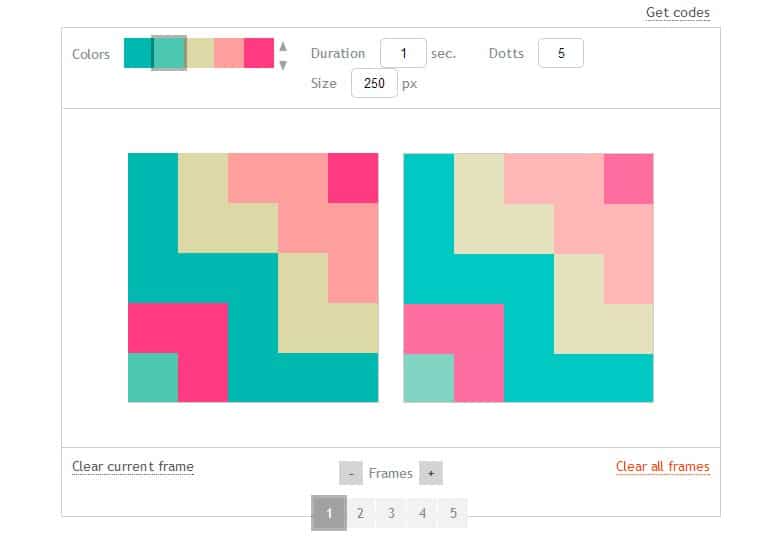Add a frame with plus button
The height and width of the screenshot is (540, 782).
[x=431, y=473]
